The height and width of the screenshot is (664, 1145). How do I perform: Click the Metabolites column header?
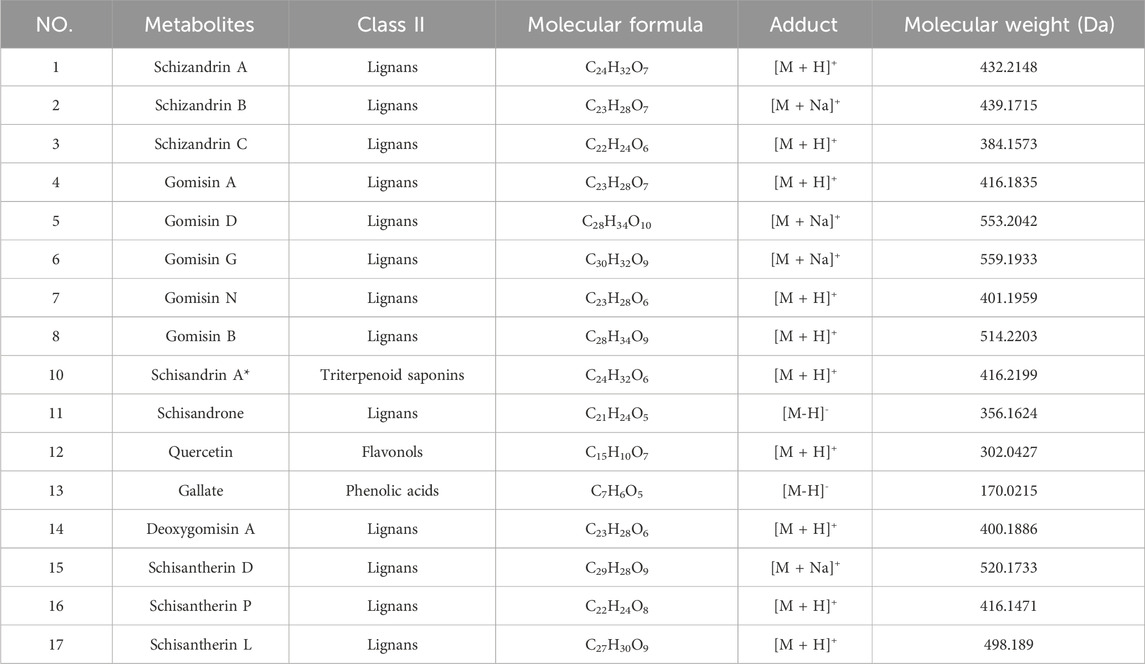click(x=199, y=25)
